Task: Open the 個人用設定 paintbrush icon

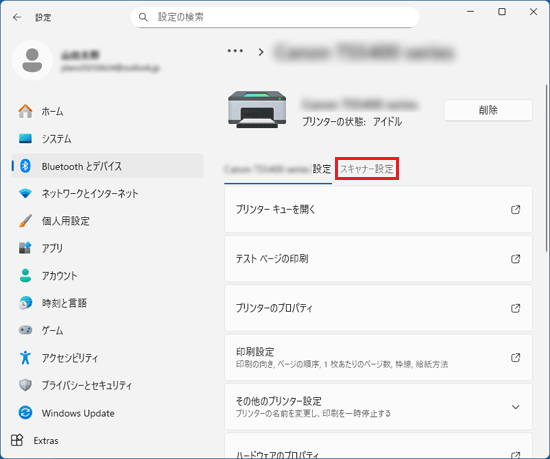Action: (x=25, y=221)
